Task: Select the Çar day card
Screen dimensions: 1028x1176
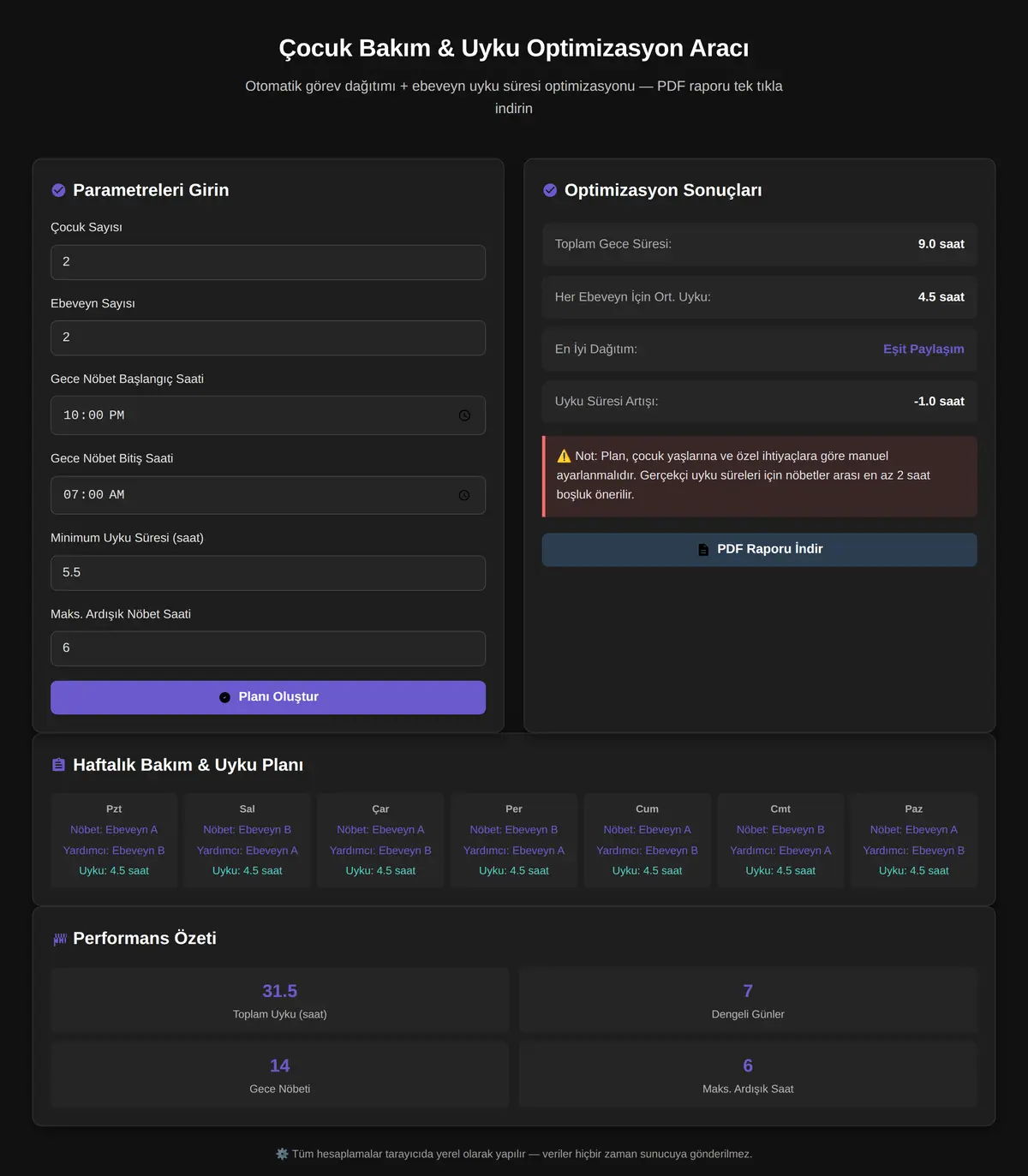Action: click(x=380, y=840)
